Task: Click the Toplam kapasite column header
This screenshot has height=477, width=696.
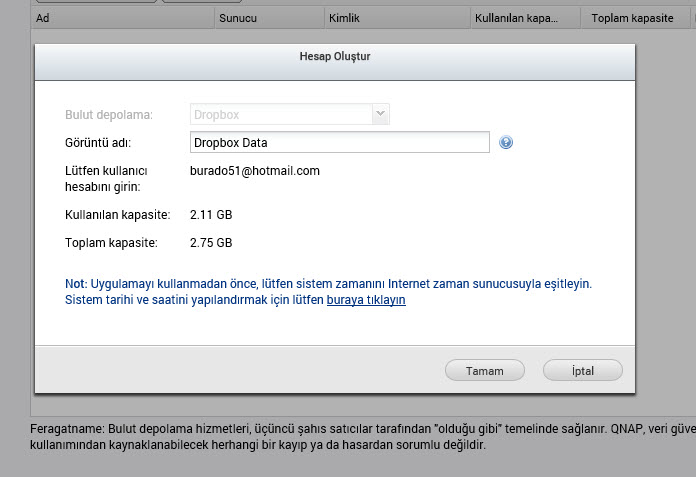Action: [x=635, y=18]
